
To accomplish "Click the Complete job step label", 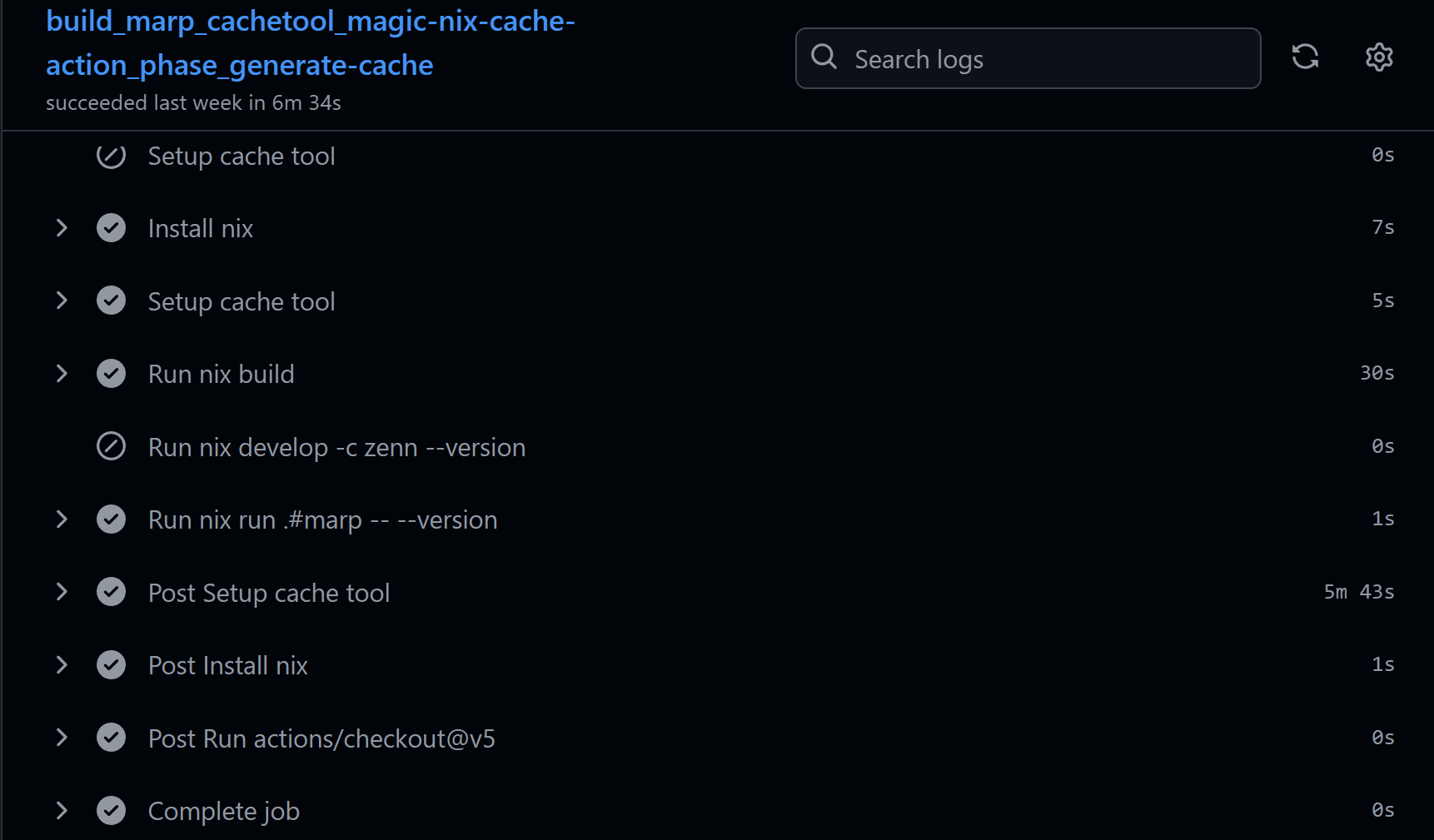I will 223,810.
